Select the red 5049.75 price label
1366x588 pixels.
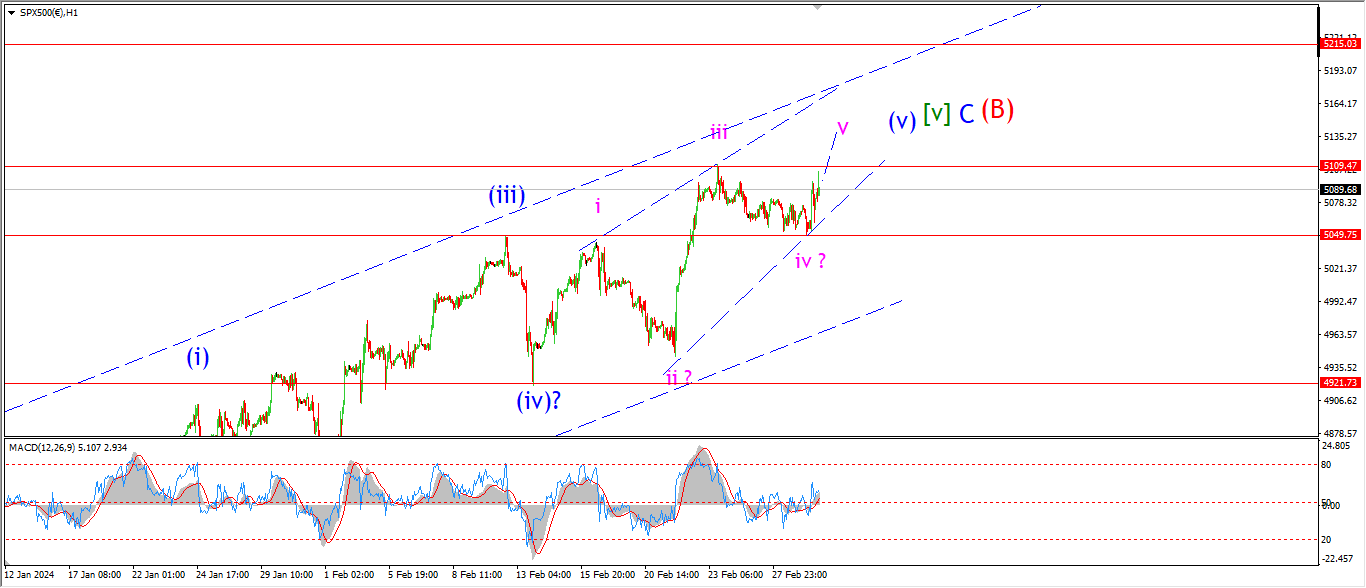(1338, 235)
